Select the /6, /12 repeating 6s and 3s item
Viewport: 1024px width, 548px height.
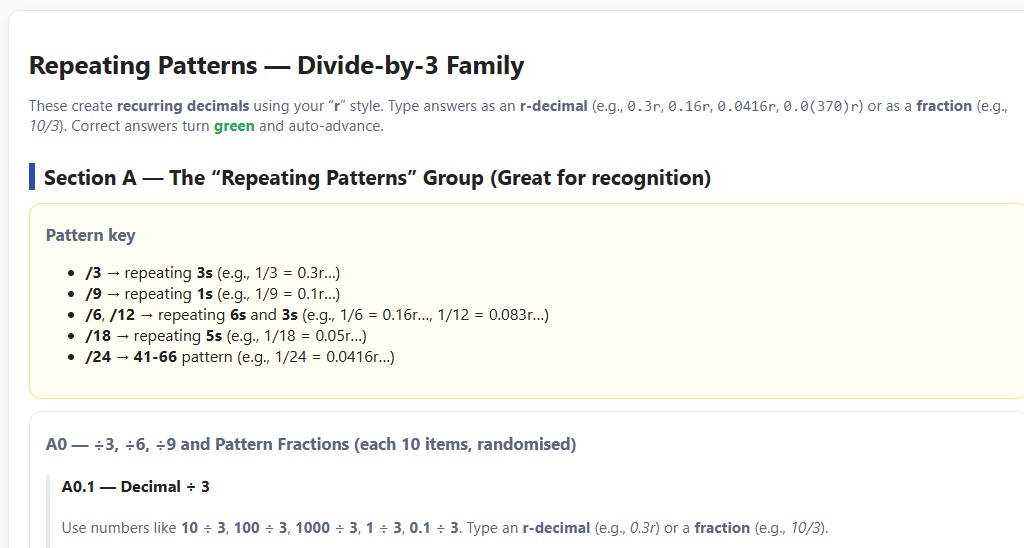click(317, 315)
